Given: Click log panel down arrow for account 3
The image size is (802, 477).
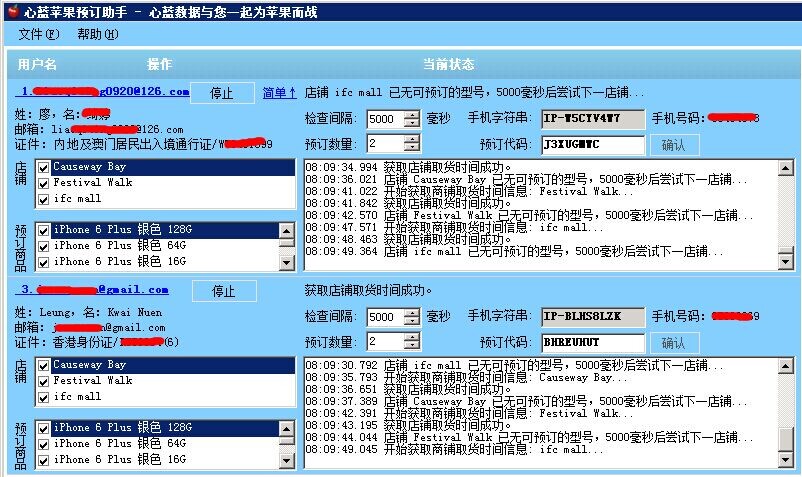Looking at the screenshot, I should click(785, 460).
